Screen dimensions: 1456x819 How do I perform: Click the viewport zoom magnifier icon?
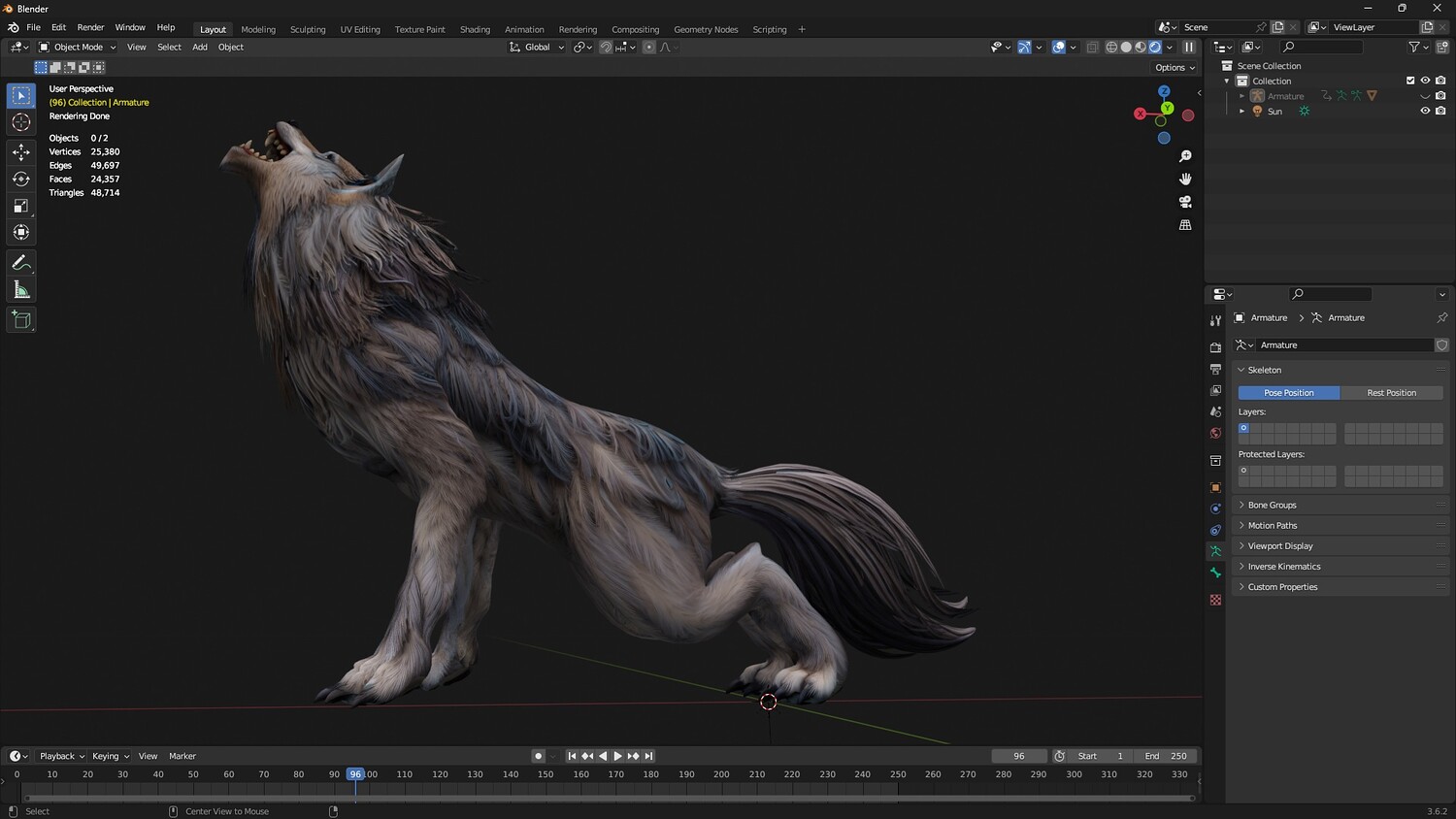pyautogui.click(x=1185, y=156)
